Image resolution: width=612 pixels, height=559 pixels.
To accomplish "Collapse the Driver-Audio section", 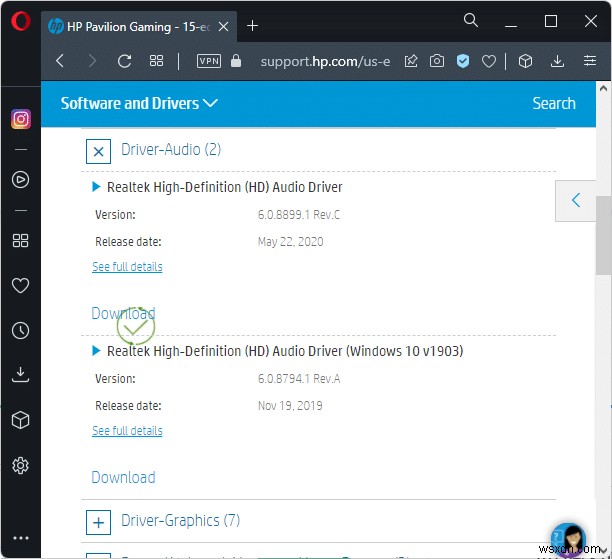I will coord(98,151).
